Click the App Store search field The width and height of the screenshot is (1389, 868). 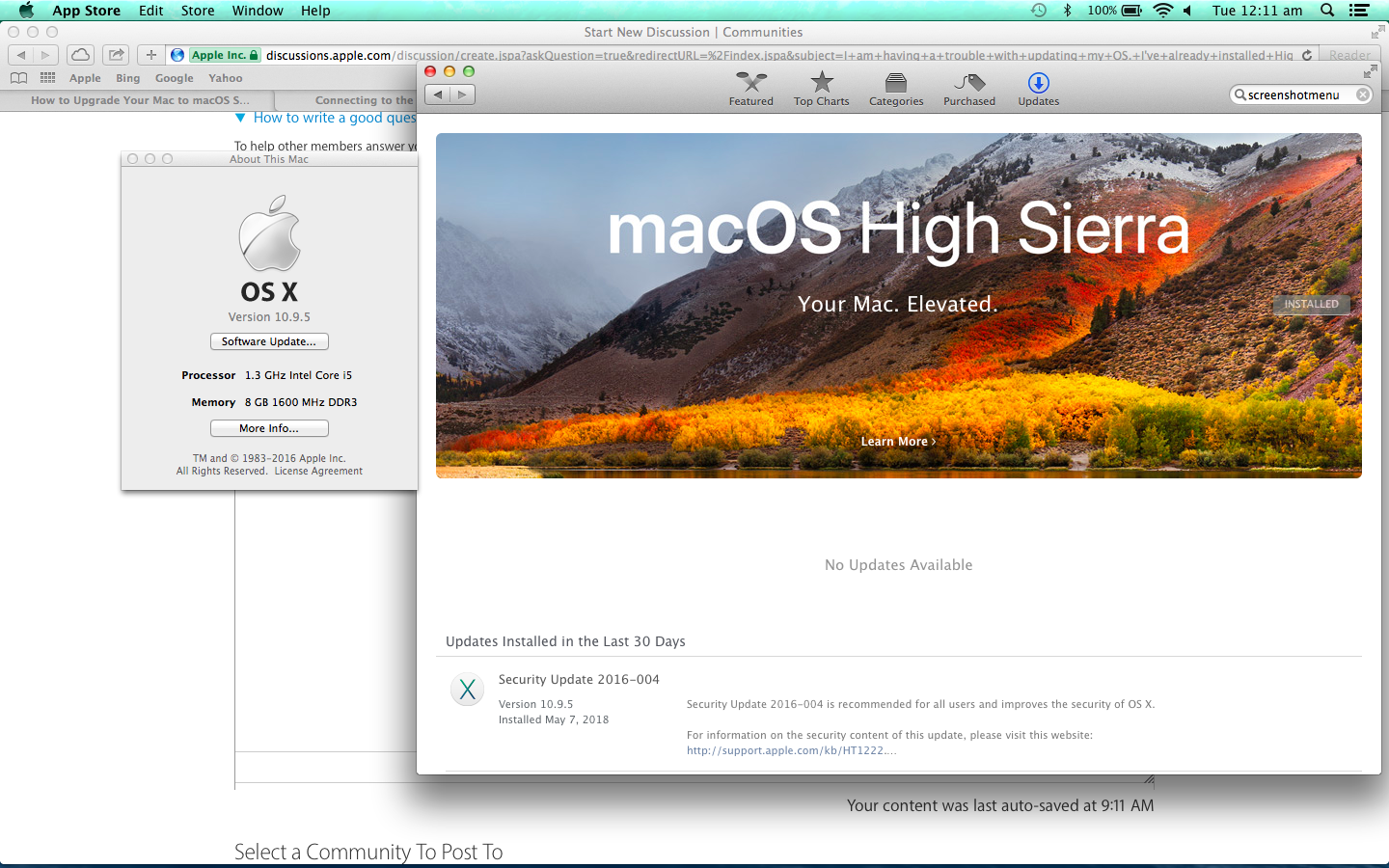(1299, 95)
